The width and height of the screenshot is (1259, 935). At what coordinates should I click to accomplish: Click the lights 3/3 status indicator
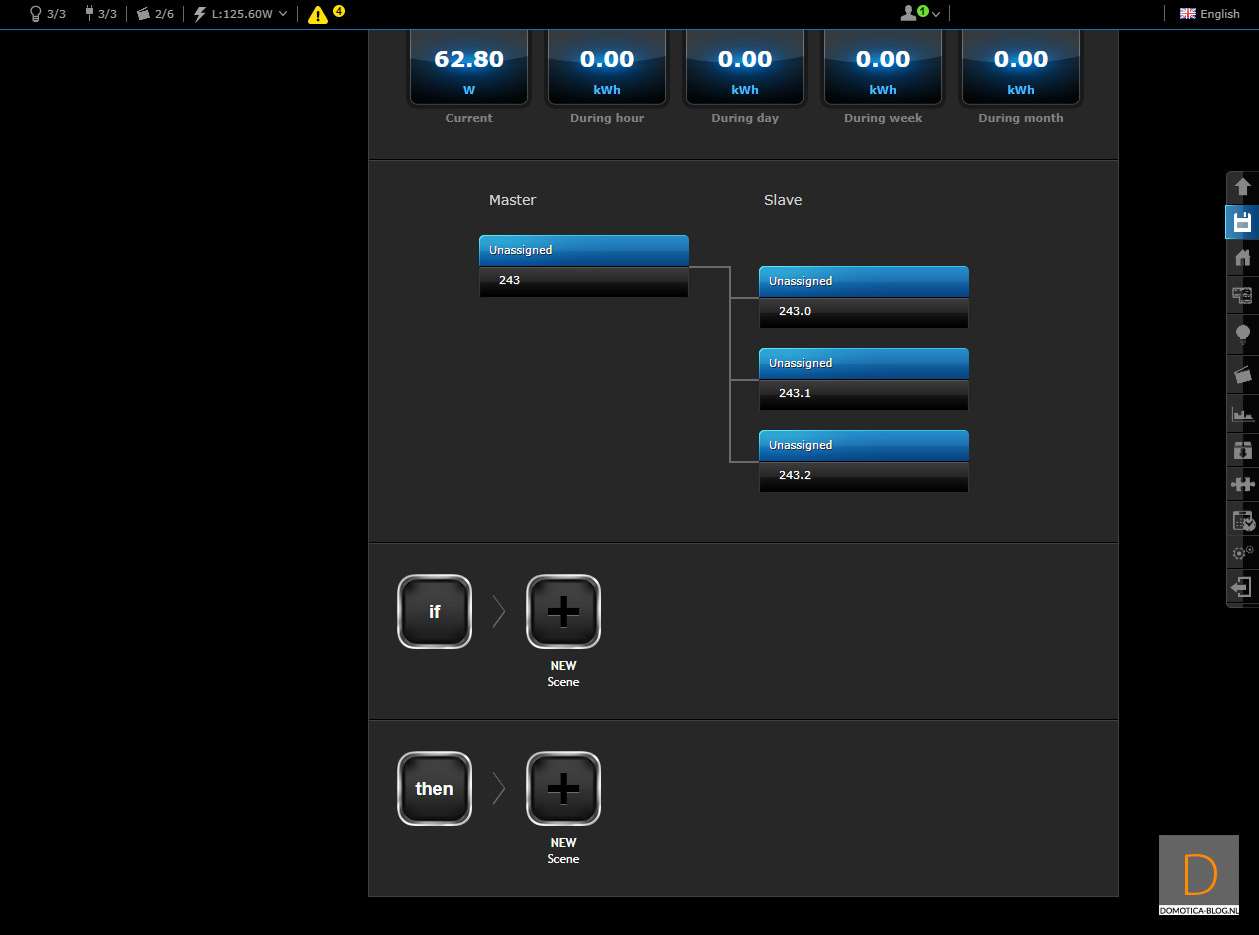47,14
